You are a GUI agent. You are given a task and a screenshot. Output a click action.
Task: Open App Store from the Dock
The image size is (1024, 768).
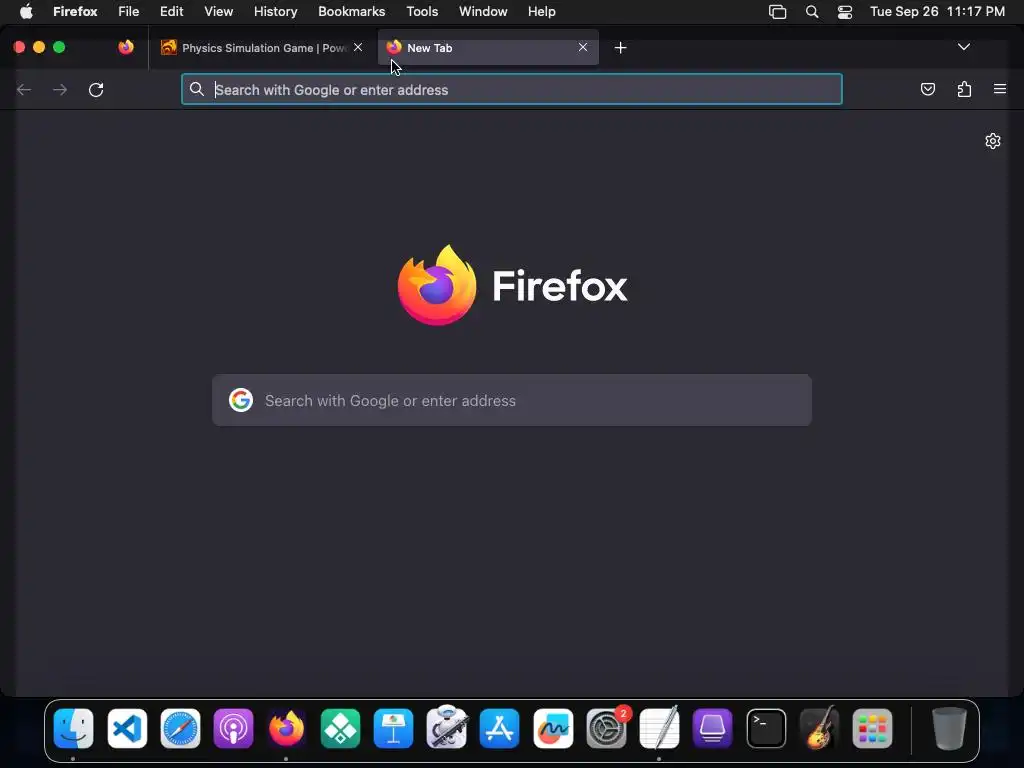500,728
